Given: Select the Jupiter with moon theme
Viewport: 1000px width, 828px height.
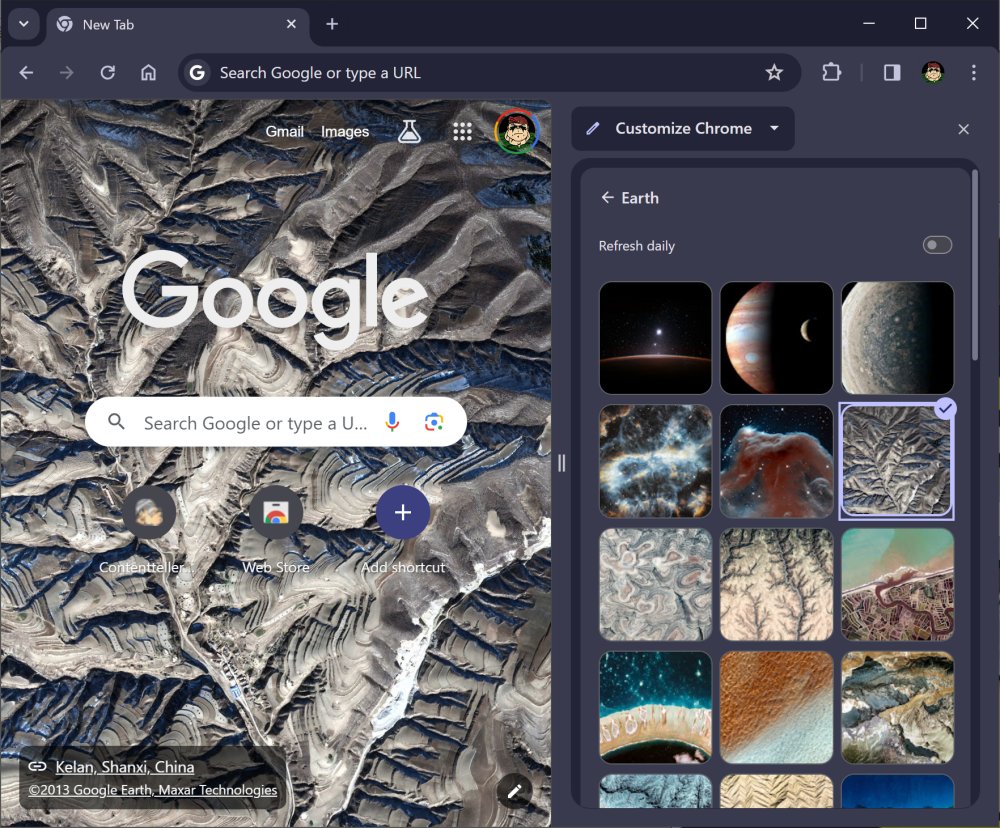Looking at the screenshot, I should pos(776,338).
